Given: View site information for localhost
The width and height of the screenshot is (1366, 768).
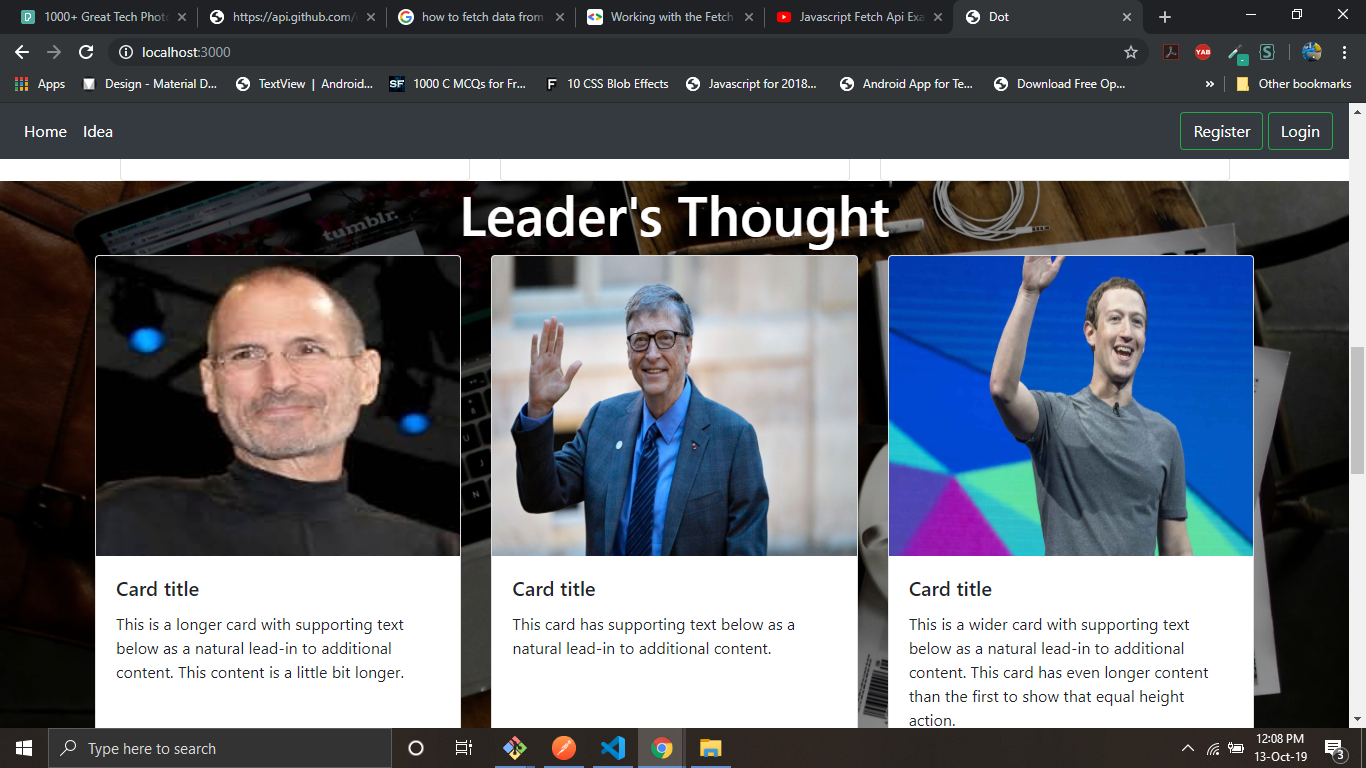Looking at the screenshot, I should [x=125, y=52].
